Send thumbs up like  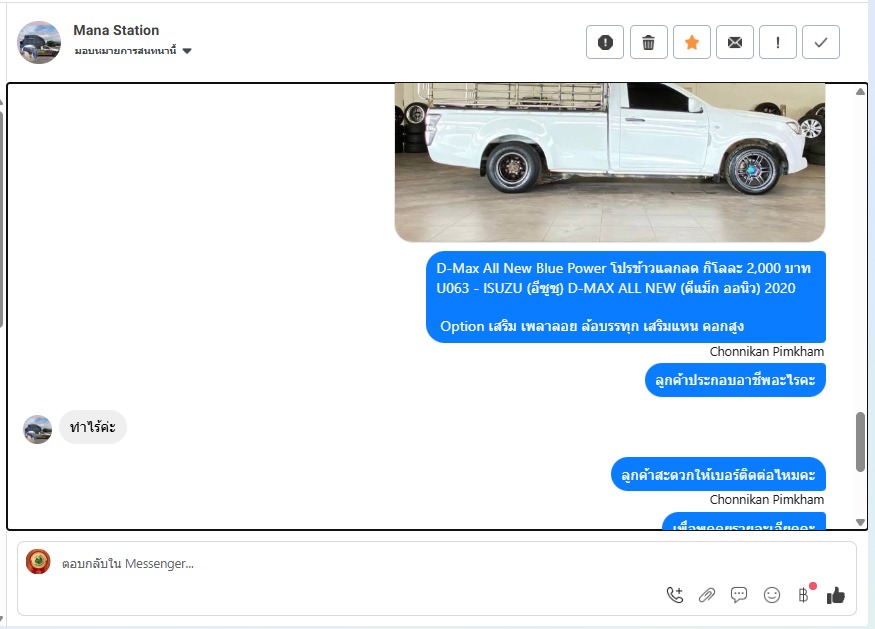coord(835,595)
